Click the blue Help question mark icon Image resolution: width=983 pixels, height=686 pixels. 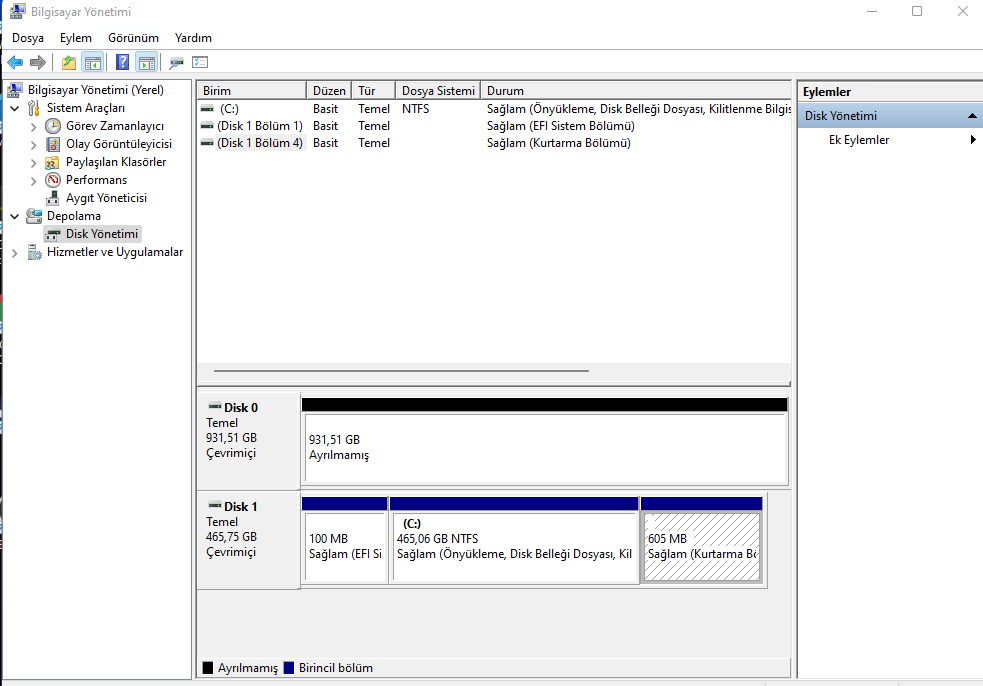pos(122,63)
